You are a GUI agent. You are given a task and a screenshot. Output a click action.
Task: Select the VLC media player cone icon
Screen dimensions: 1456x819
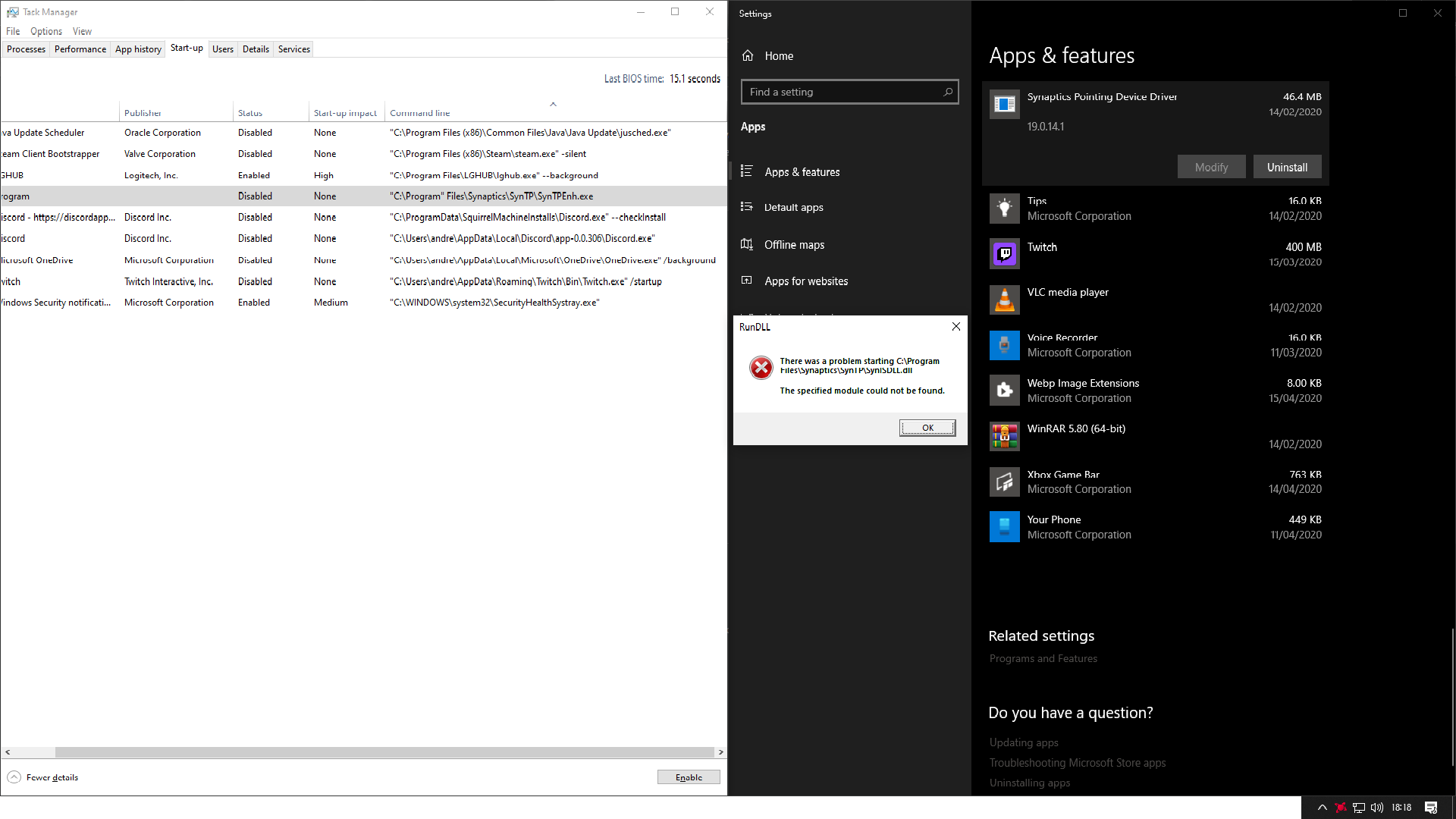pos(1004,300)
